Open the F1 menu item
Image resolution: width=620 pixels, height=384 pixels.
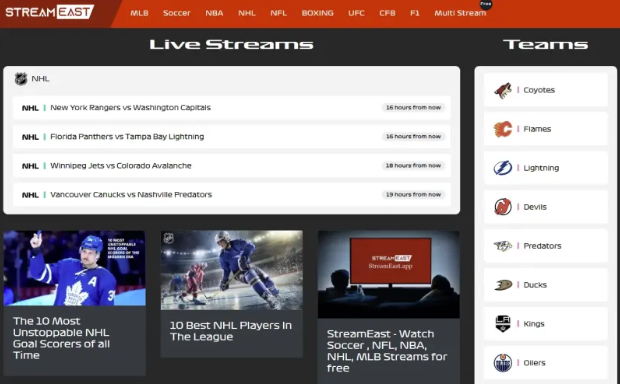point(414,13)
